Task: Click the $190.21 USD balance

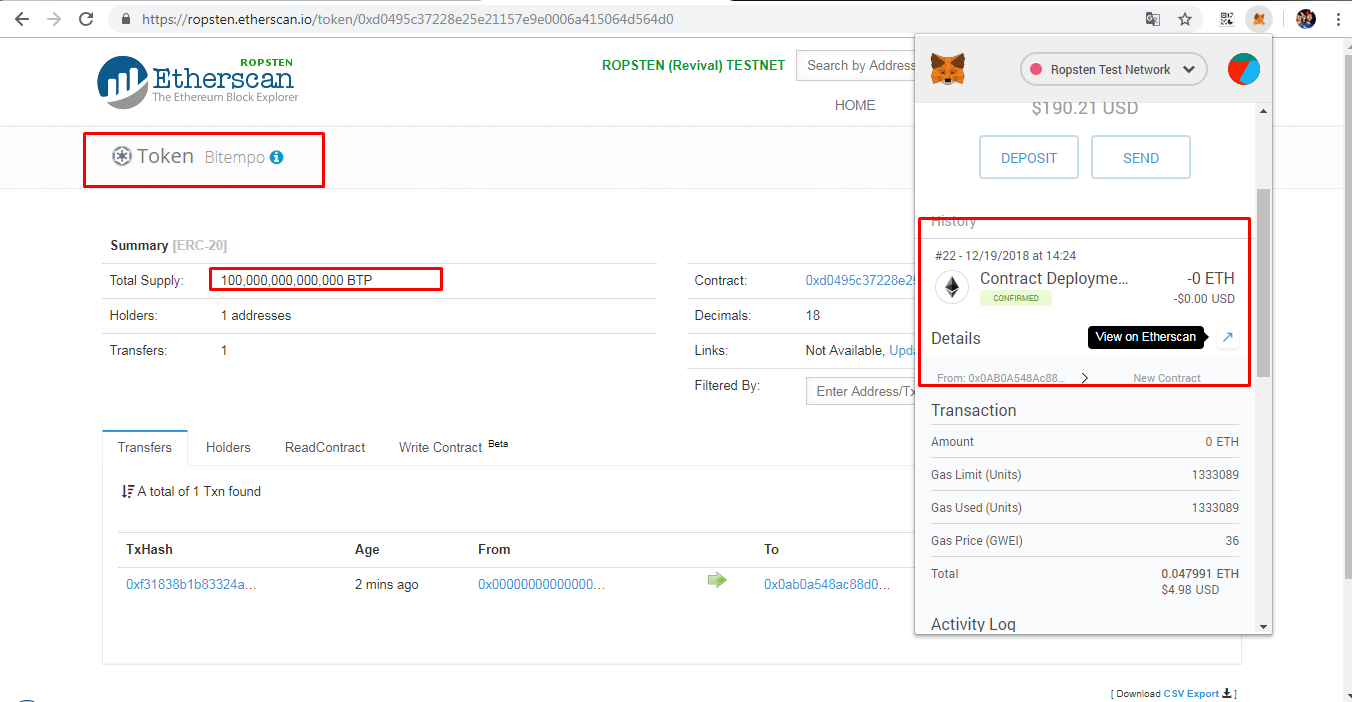Action: [1084, 108]
